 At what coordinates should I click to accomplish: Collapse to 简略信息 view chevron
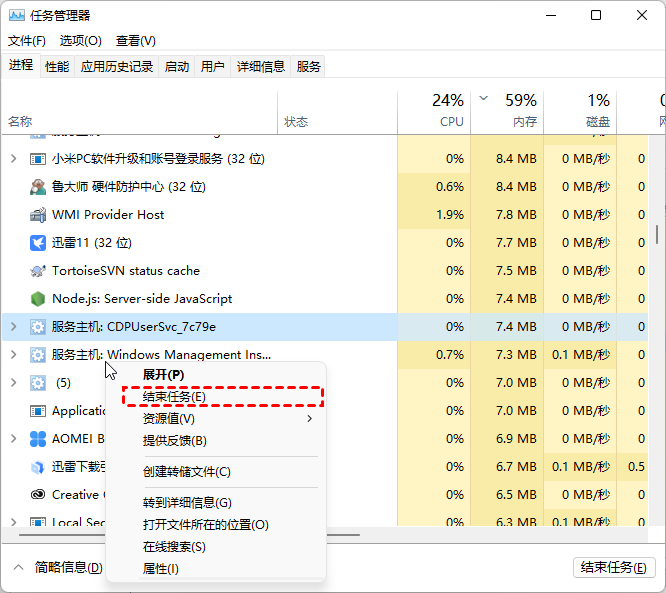coord(18,568)
